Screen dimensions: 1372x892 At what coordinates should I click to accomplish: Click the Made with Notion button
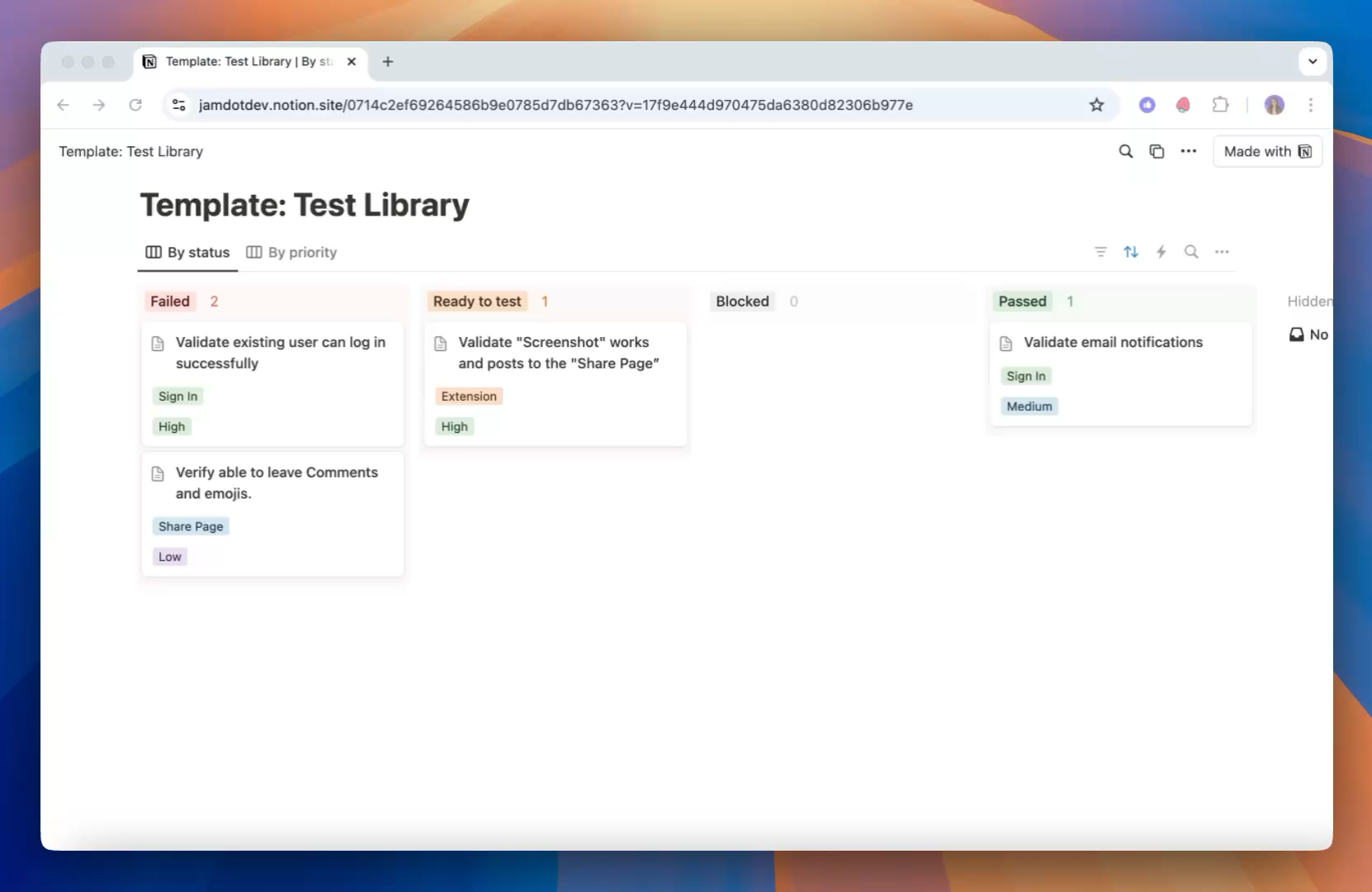[1267, 151]
